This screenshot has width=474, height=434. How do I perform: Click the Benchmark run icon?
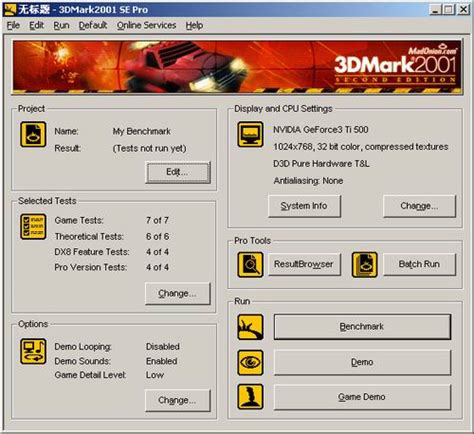(250, 327)
